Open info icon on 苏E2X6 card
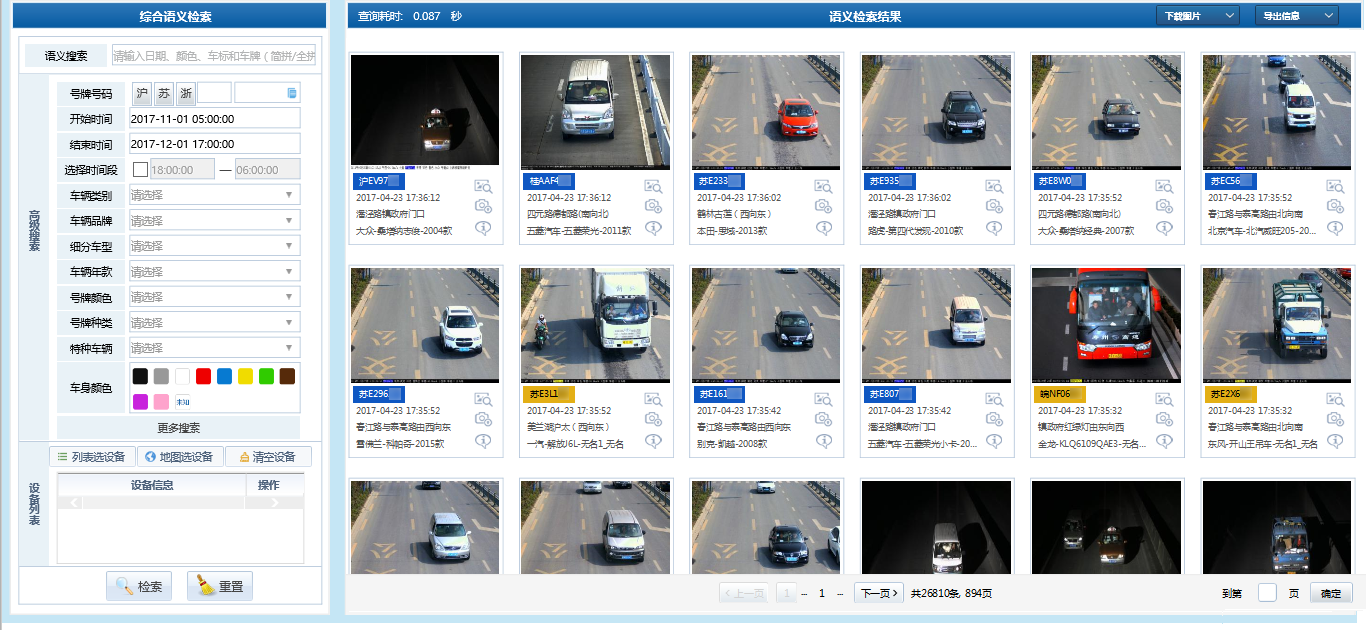1366x630 pixels. point(1335,441)
